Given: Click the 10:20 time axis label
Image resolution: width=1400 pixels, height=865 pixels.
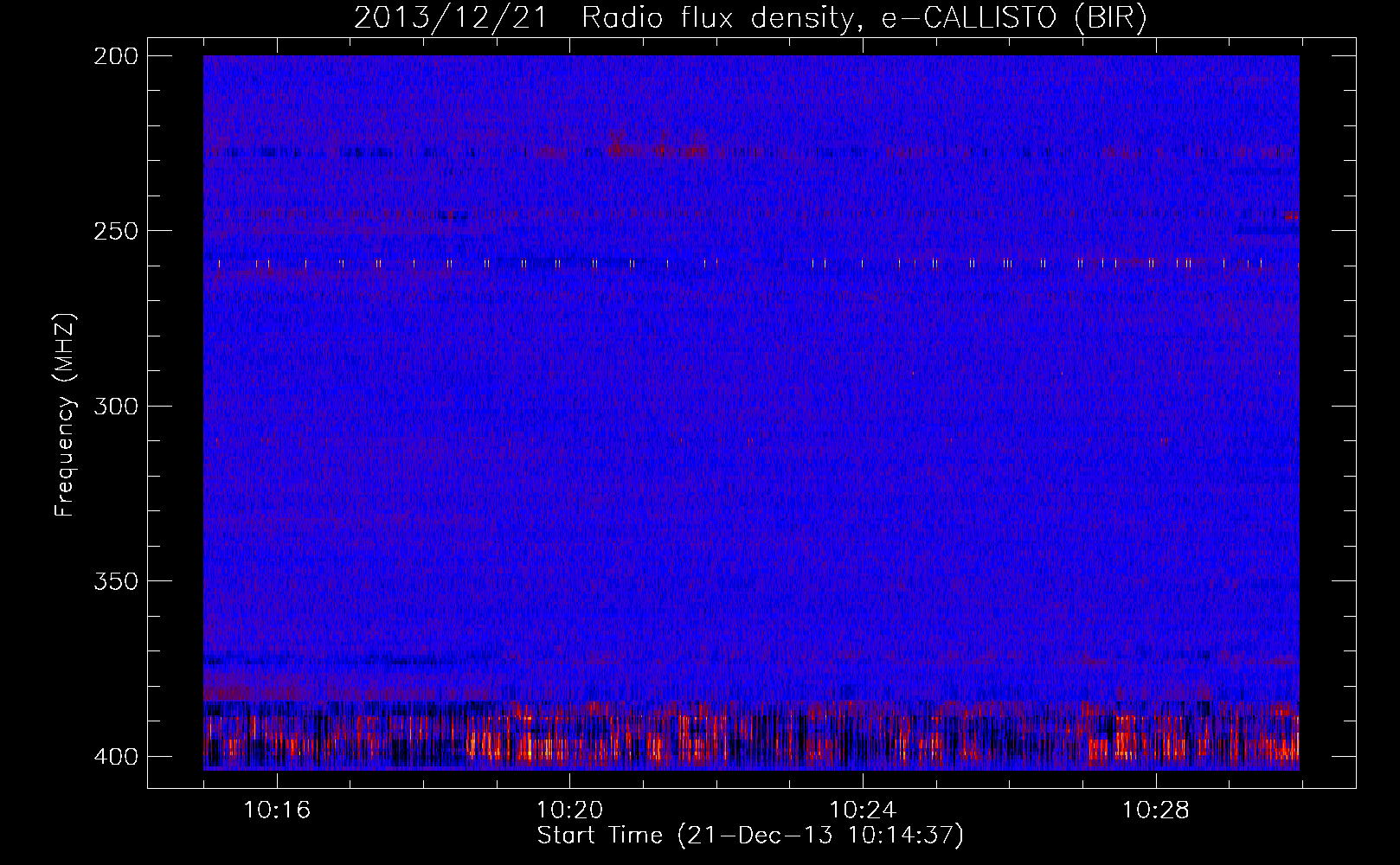Looking at the screenshot, I should (x=569, y=811).
